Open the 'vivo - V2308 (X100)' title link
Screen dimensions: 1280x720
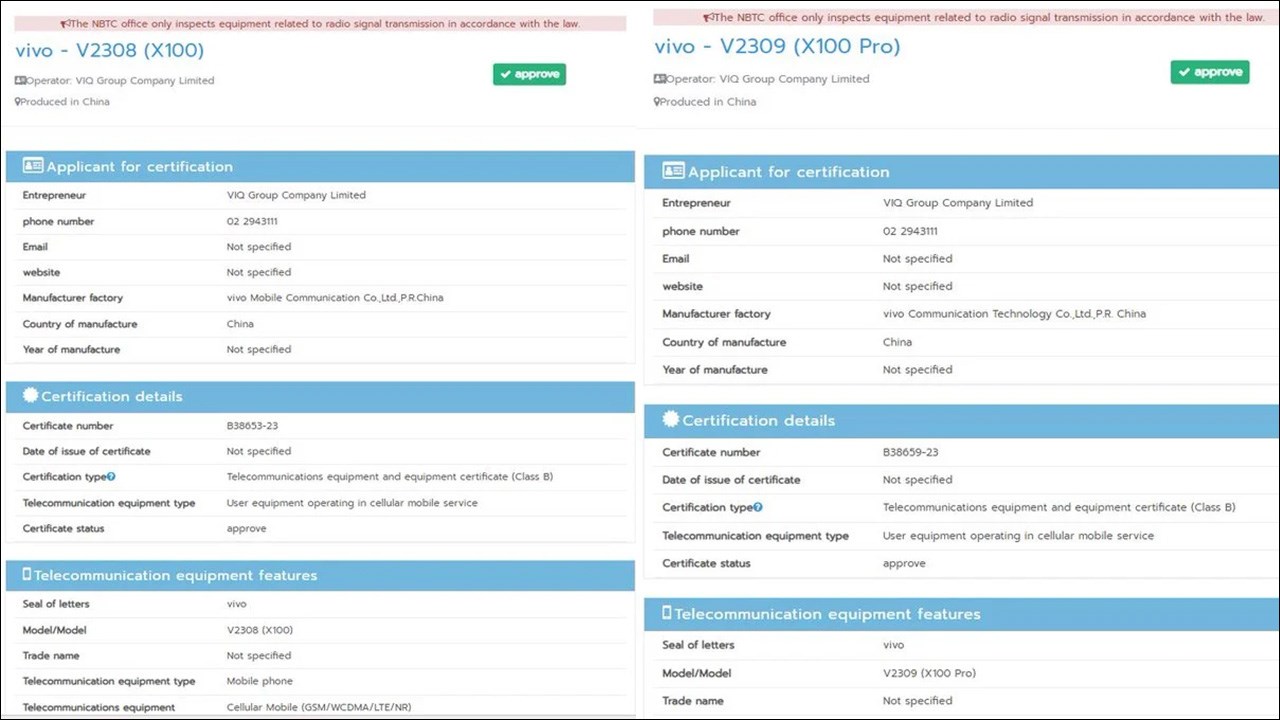[x=109, y=49]
